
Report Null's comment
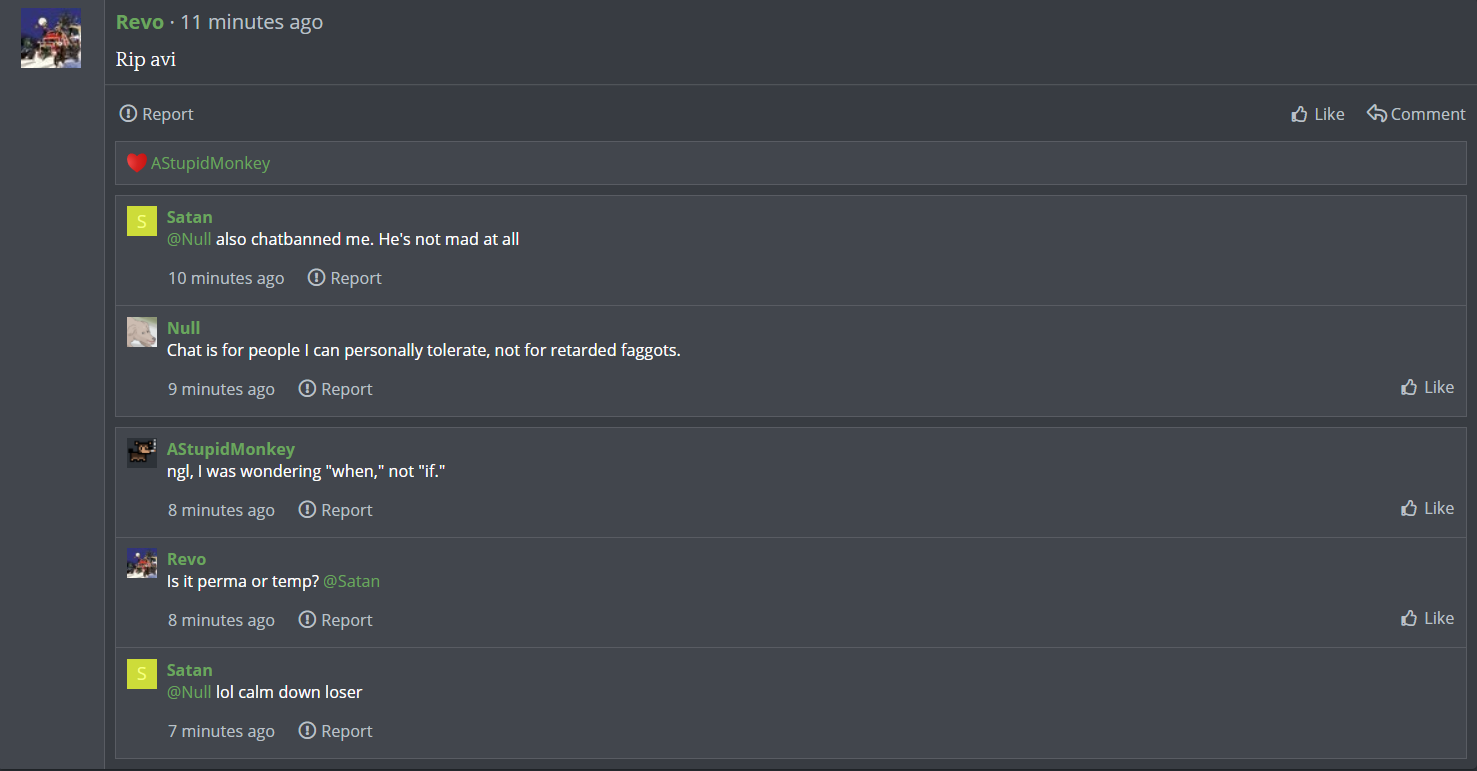tap(336, 389)
